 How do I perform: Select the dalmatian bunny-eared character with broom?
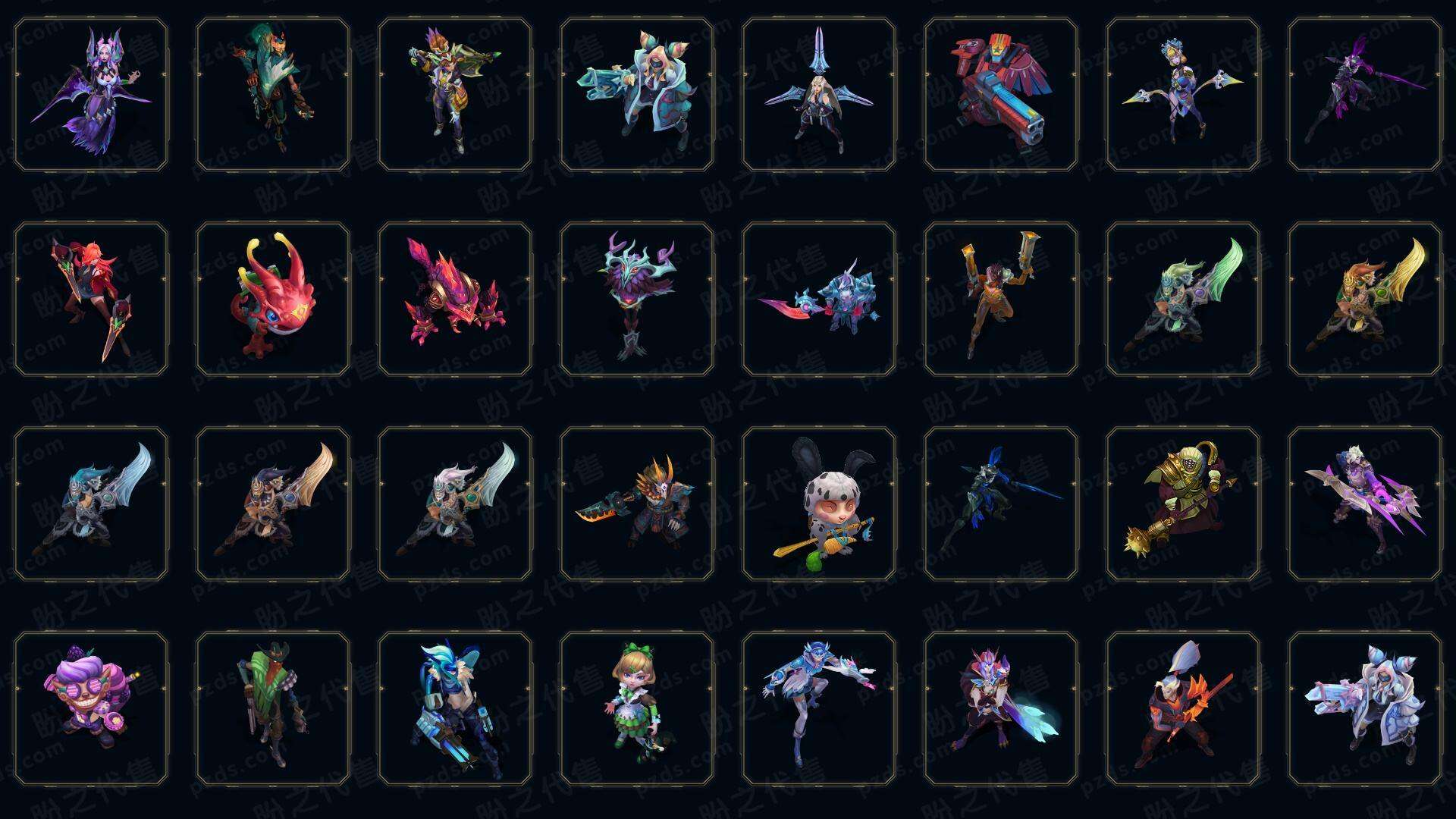(819, 504)
